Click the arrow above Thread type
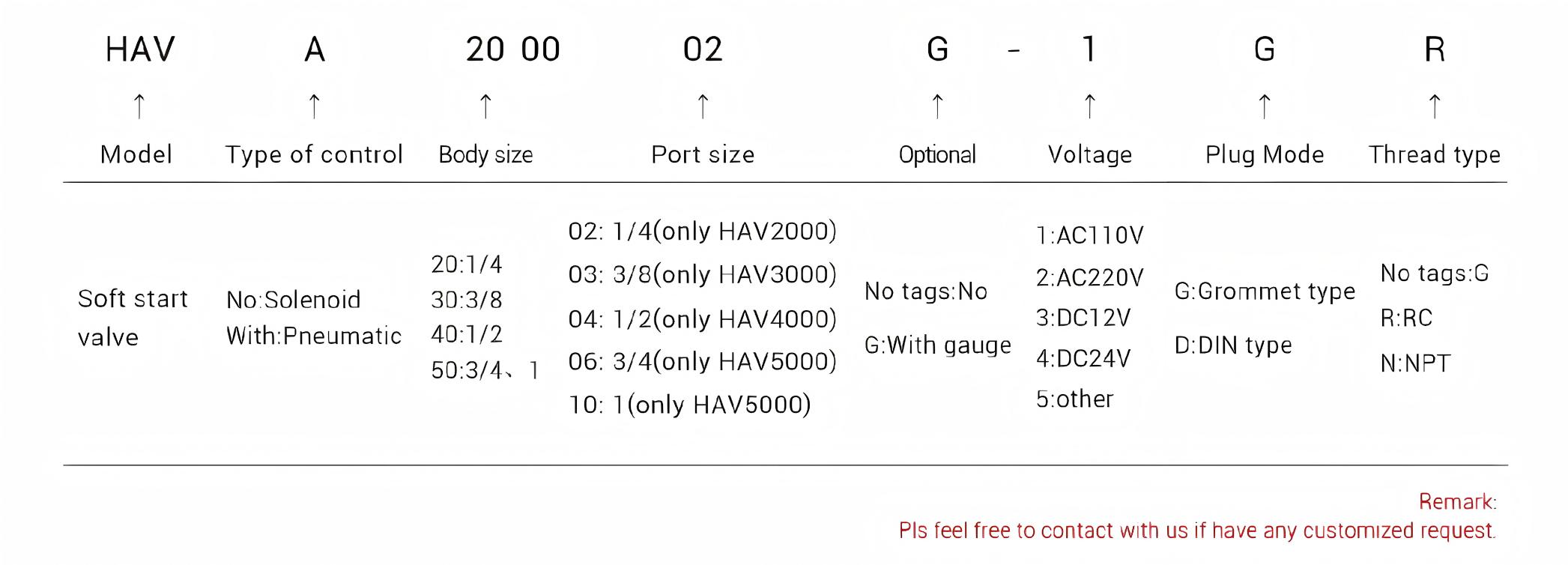The image size is (1568, 565). [x=1435, y=106]
